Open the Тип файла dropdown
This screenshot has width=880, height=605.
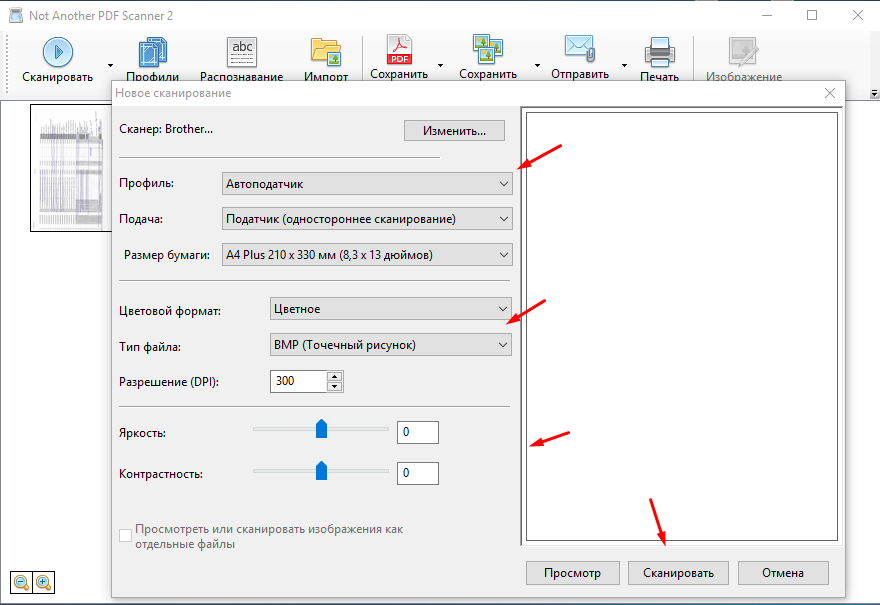[x=391, y=345]
